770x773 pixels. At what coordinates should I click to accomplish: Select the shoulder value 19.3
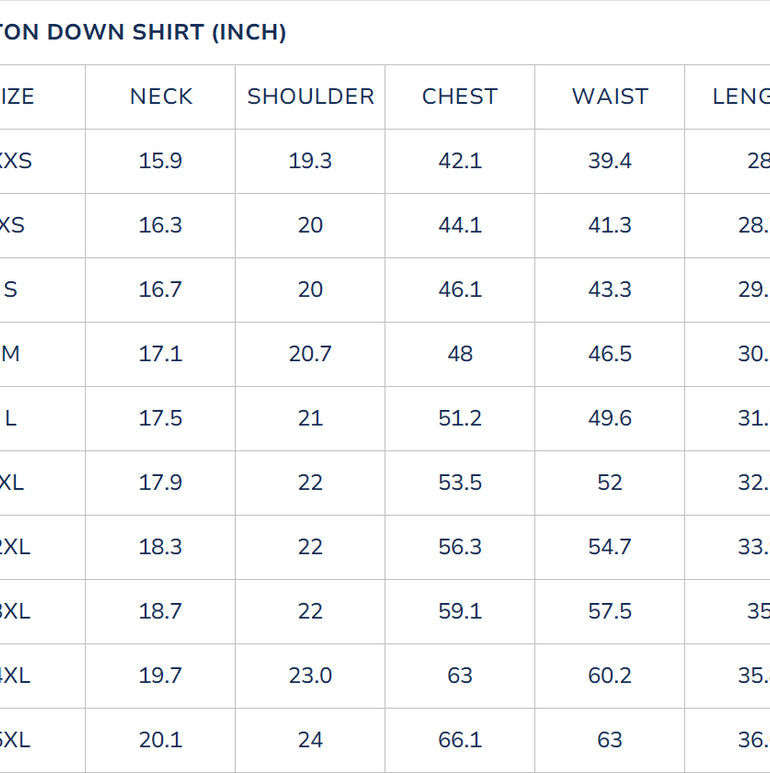[x=310, y=161]
